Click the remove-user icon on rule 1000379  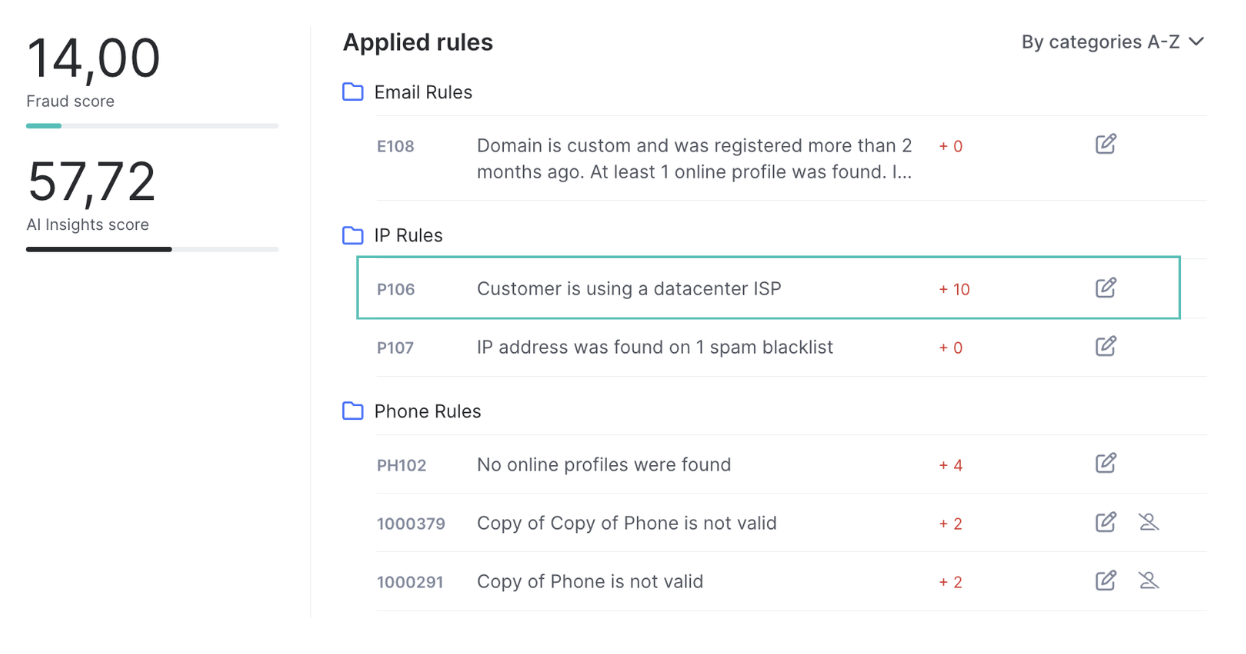(1148, 521)
